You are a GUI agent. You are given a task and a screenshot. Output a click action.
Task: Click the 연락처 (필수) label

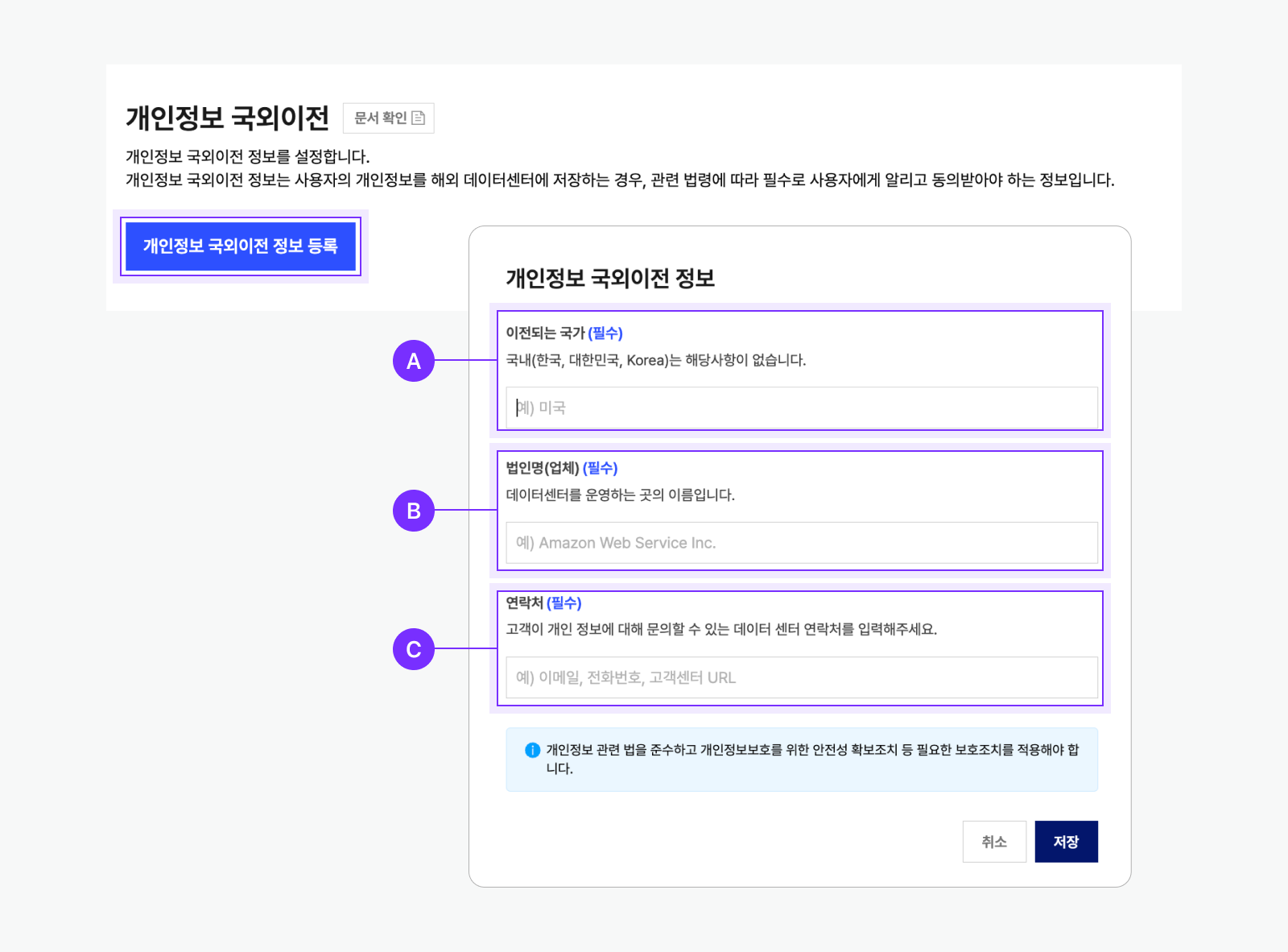[x=543, y=603]
